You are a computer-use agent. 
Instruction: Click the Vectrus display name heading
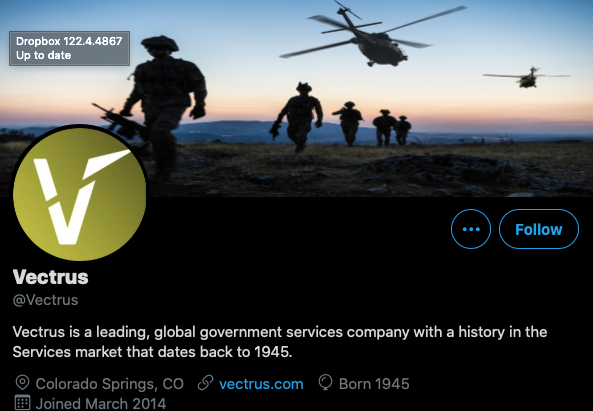pos(51,277)
